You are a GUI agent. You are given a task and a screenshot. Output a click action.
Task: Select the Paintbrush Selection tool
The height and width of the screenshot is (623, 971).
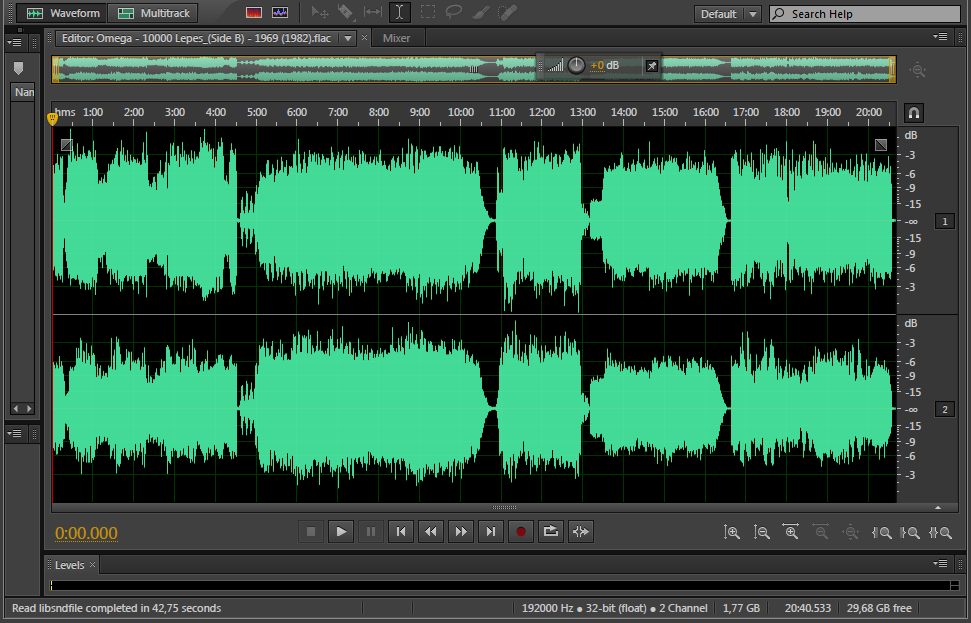coord(481,12)
